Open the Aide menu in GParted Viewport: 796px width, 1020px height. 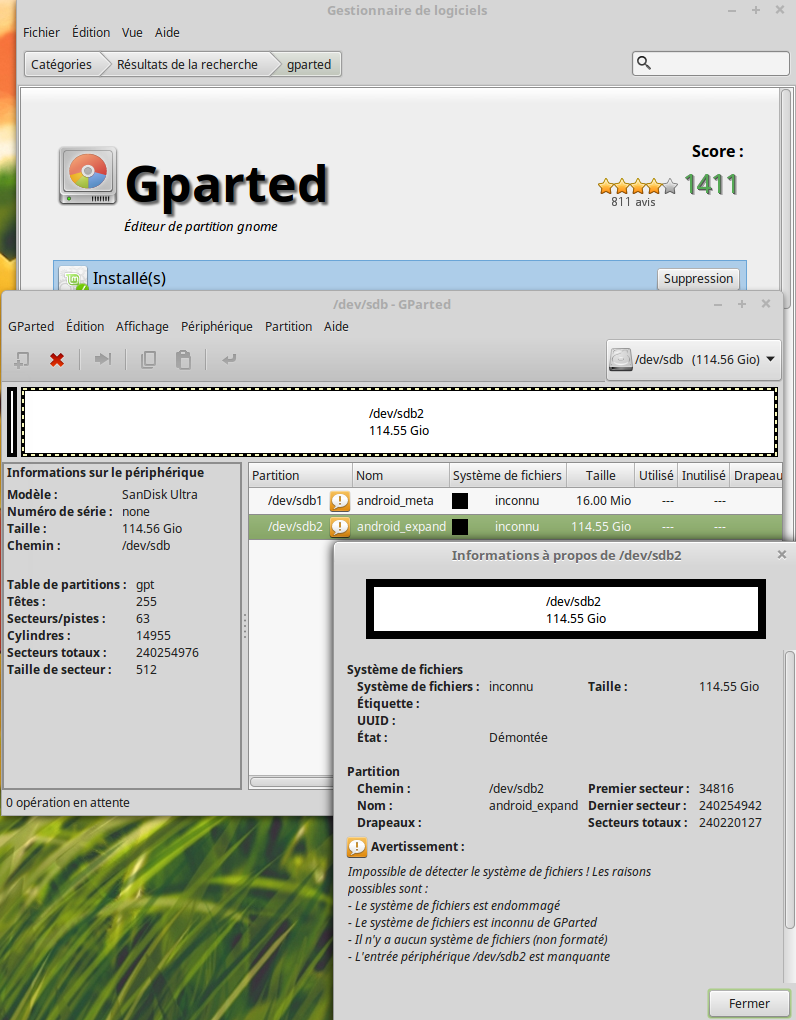336,327
